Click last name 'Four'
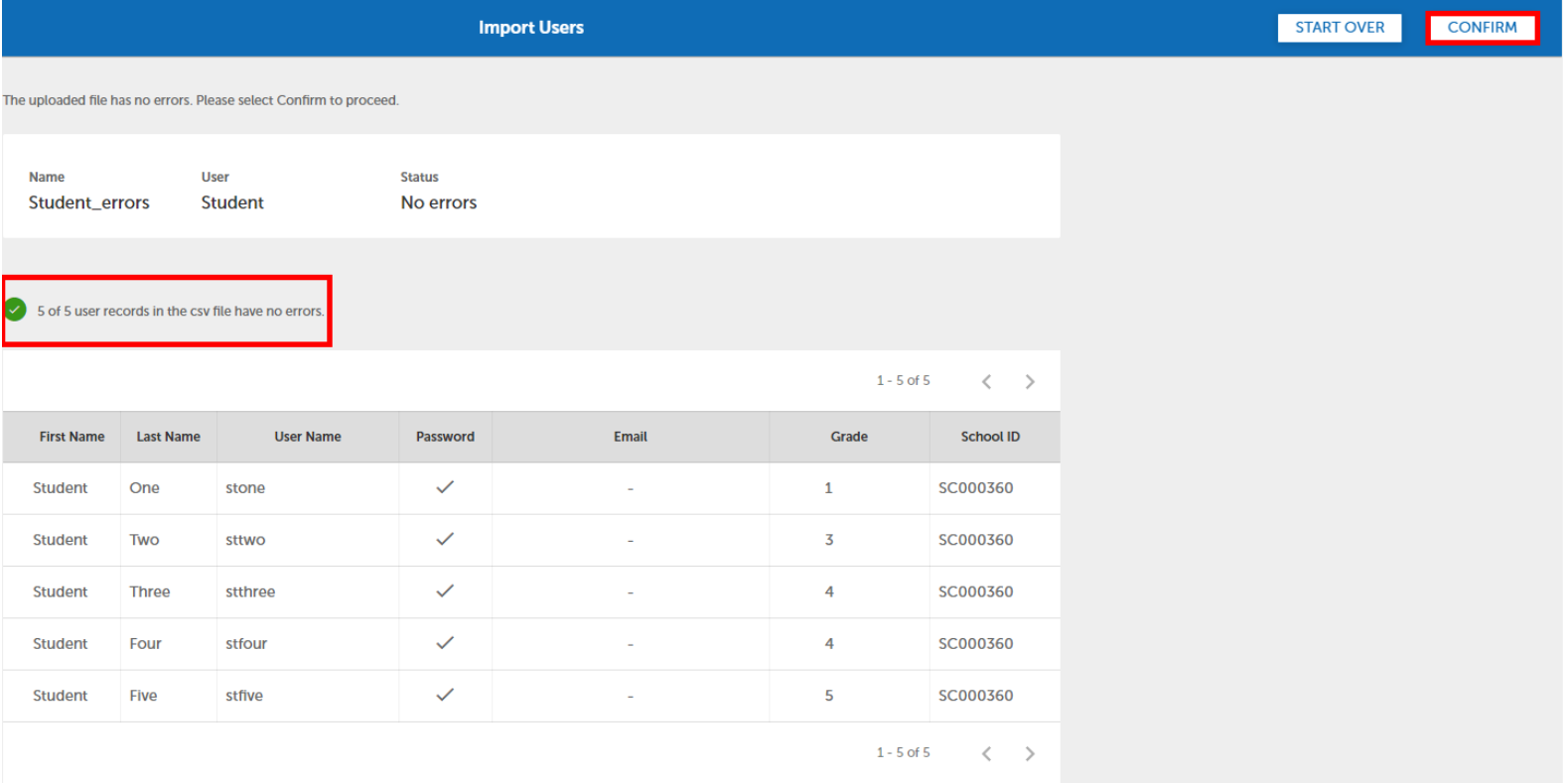The height and width of the screenshot is (784, 1565). point(145,644)
